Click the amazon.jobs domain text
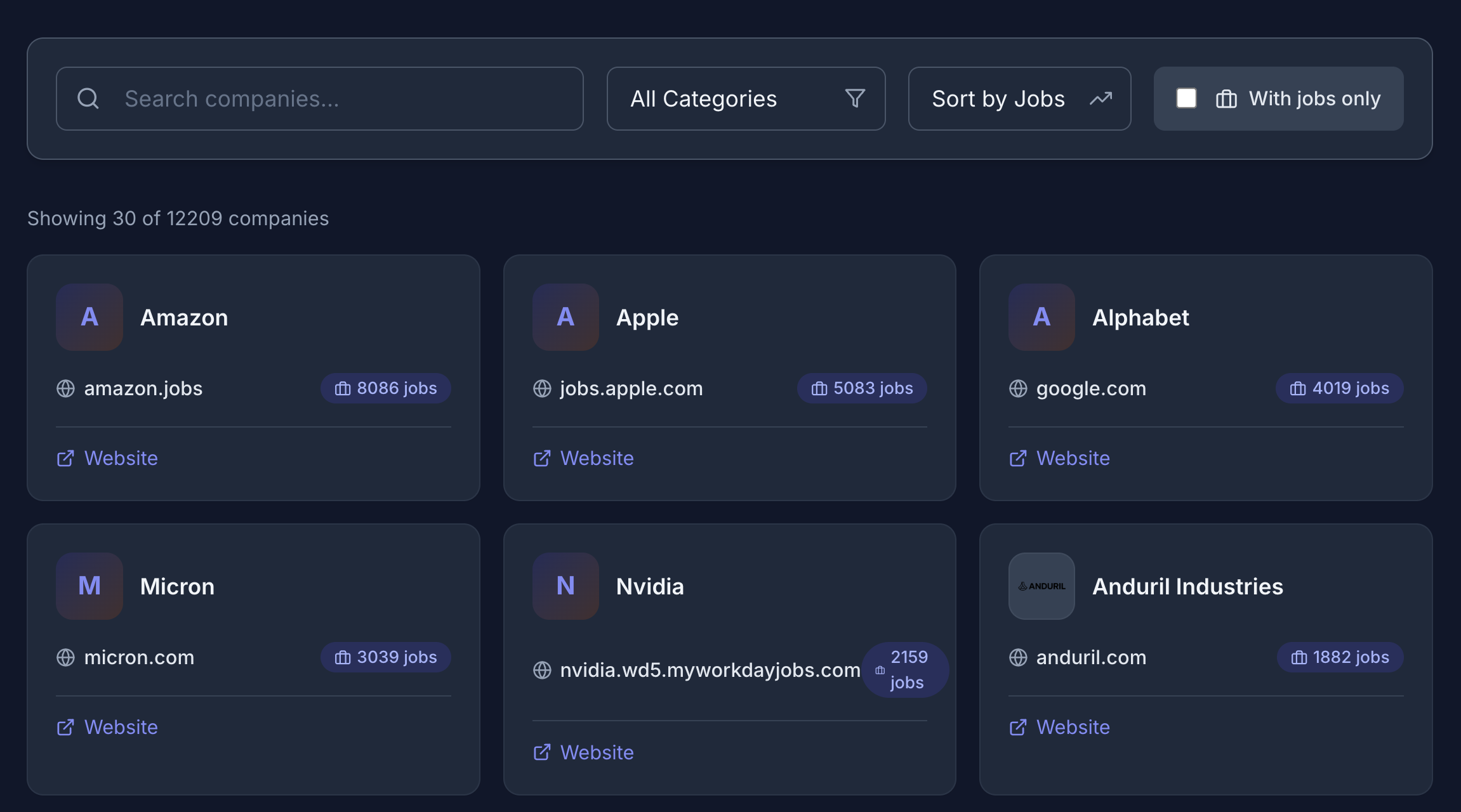Screen dimensions: 1461x812 click(x=143, y=388)
